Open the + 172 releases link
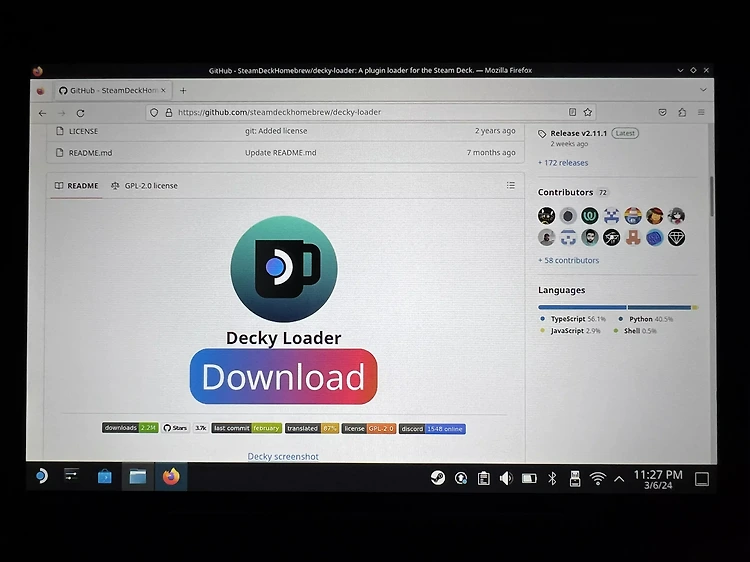The image size is (750, 562). (x=563, y=163)
